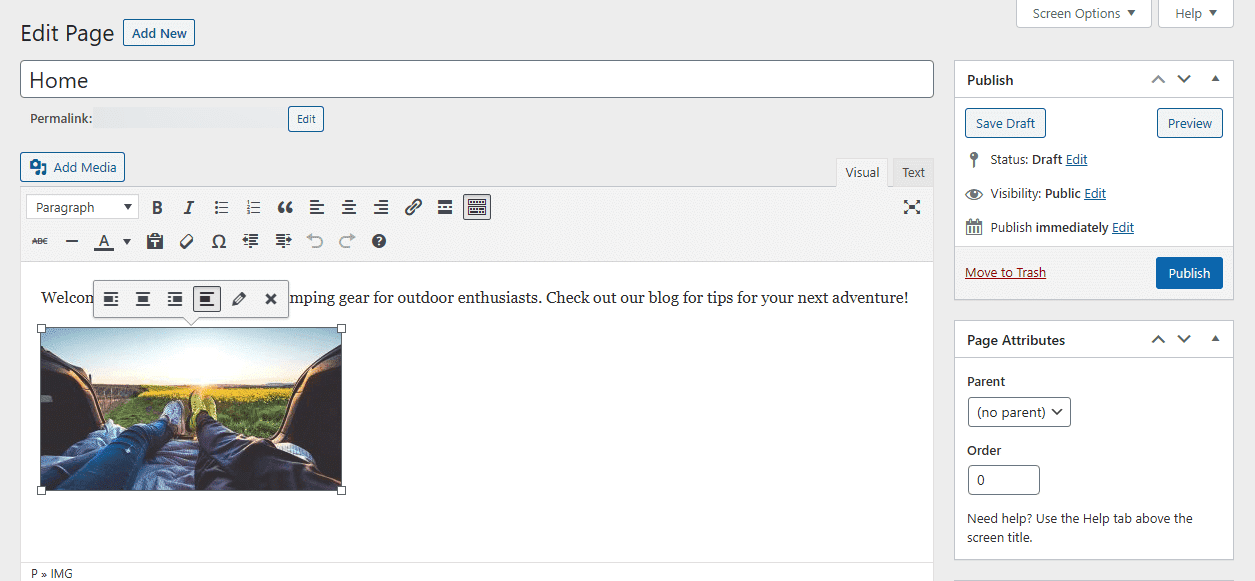Move the page to Trash

click(1005, 272)
